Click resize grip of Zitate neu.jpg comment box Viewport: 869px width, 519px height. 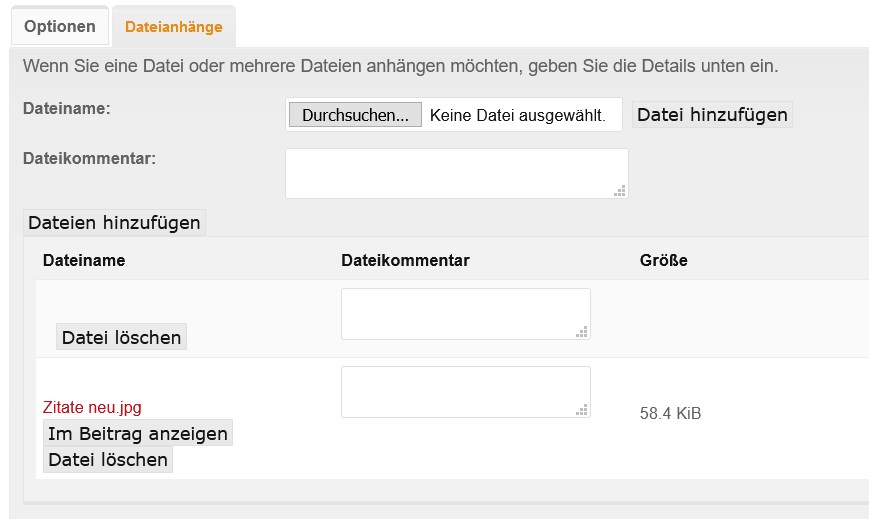pos(582,409)
